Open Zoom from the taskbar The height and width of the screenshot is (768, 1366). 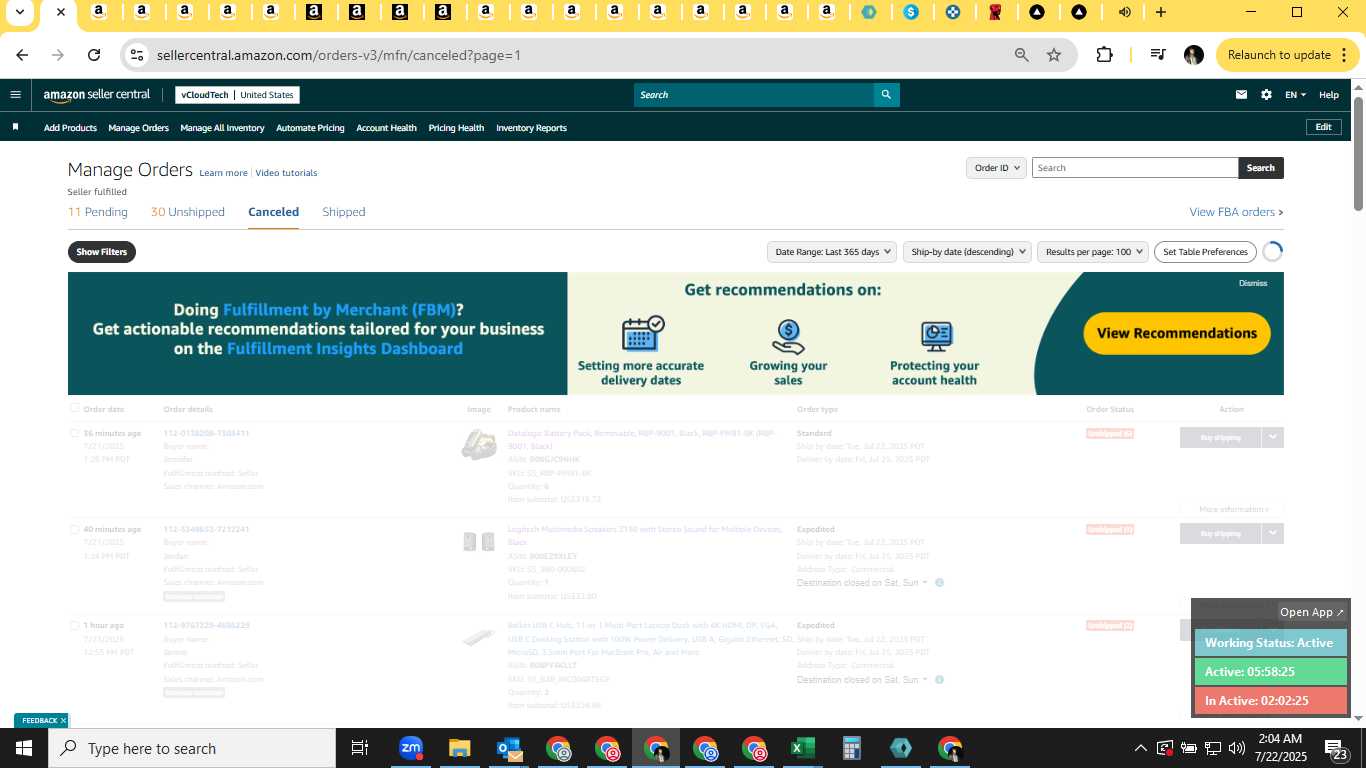[410, 748]
